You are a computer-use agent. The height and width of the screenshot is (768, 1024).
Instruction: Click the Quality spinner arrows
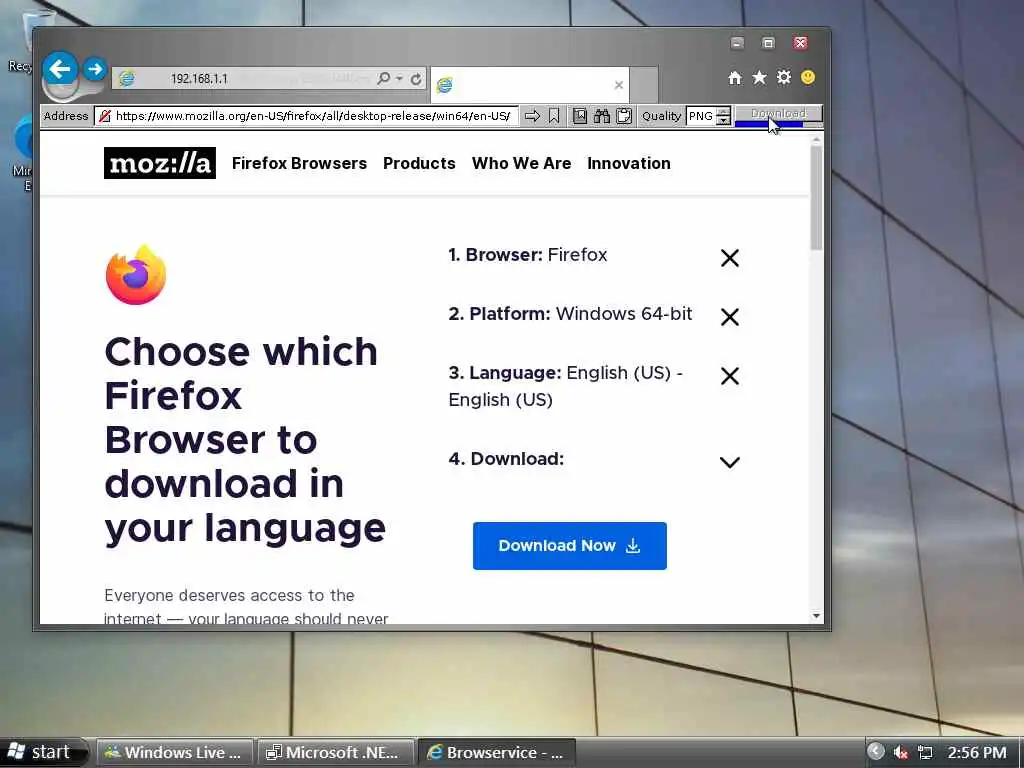click(723, 116)
